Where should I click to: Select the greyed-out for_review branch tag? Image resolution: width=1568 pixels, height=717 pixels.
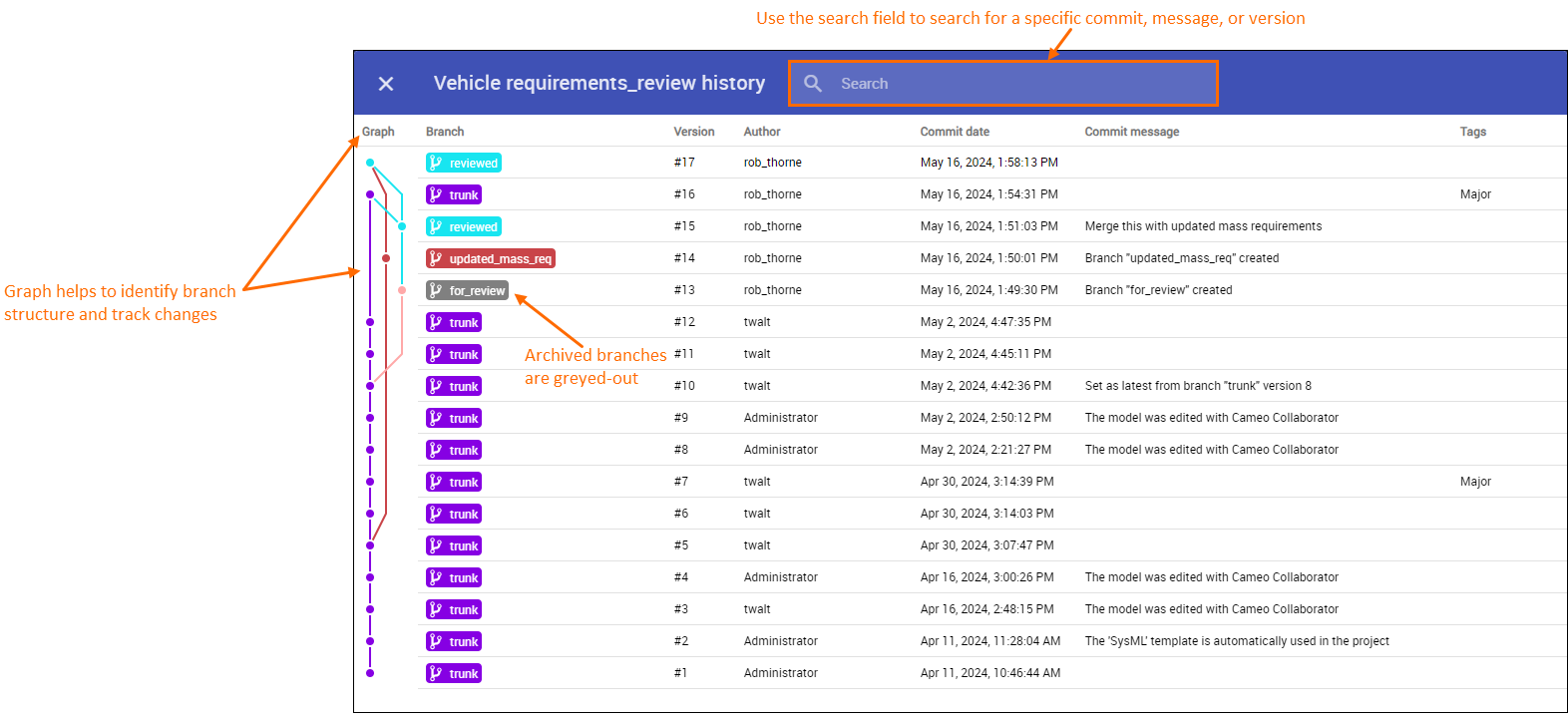click(467, 291)
